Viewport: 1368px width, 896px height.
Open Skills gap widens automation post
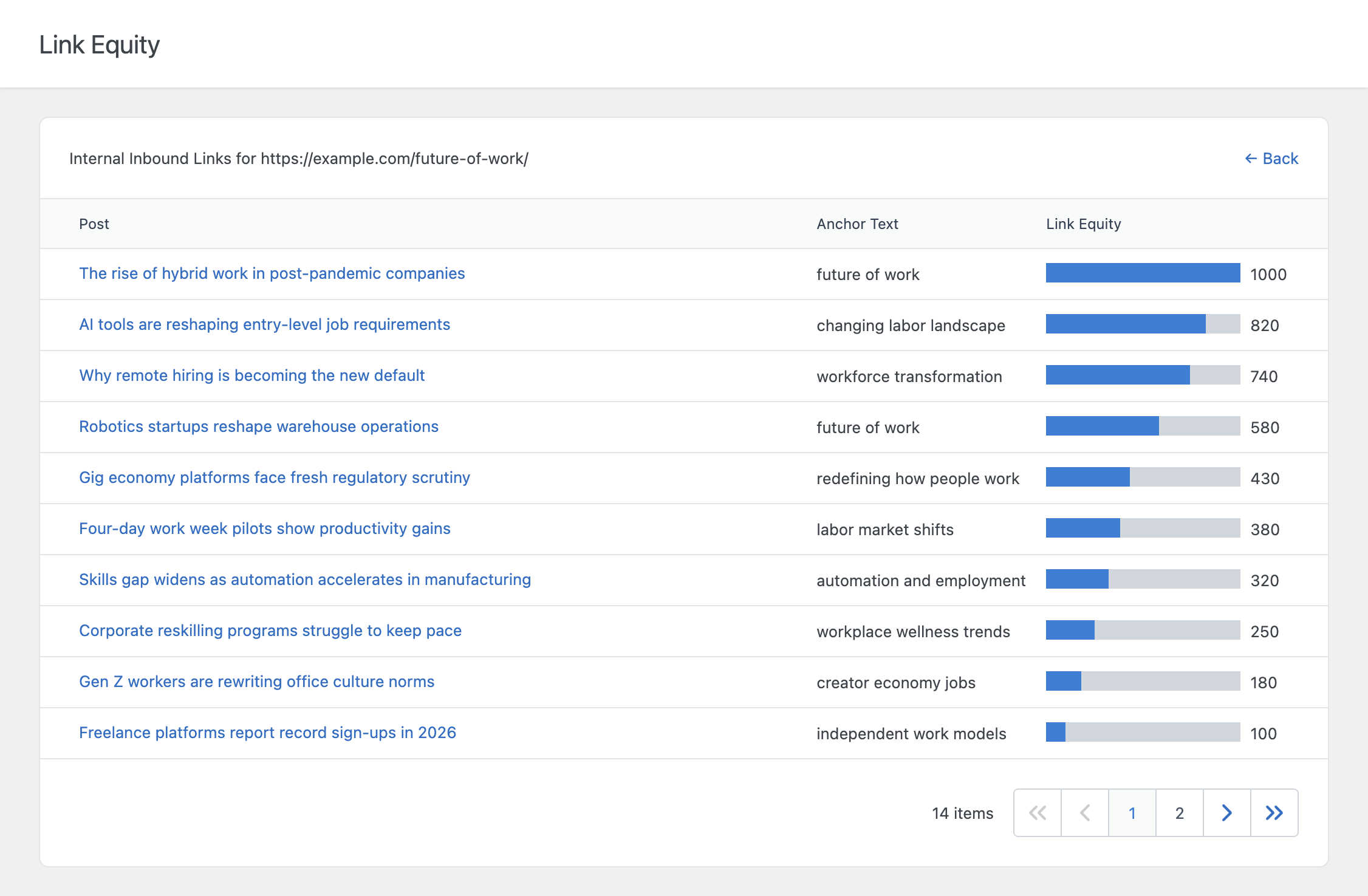pos(305,580)
